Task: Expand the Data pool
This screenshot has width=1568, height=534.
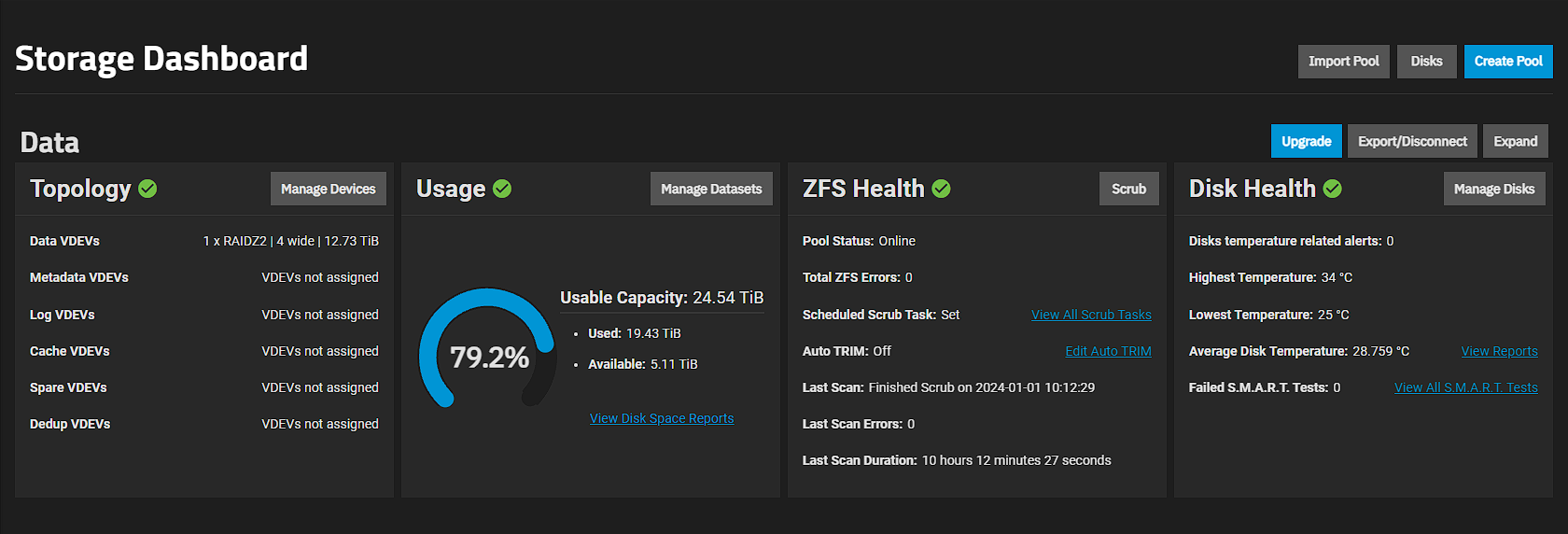Action: (1515, 142)
